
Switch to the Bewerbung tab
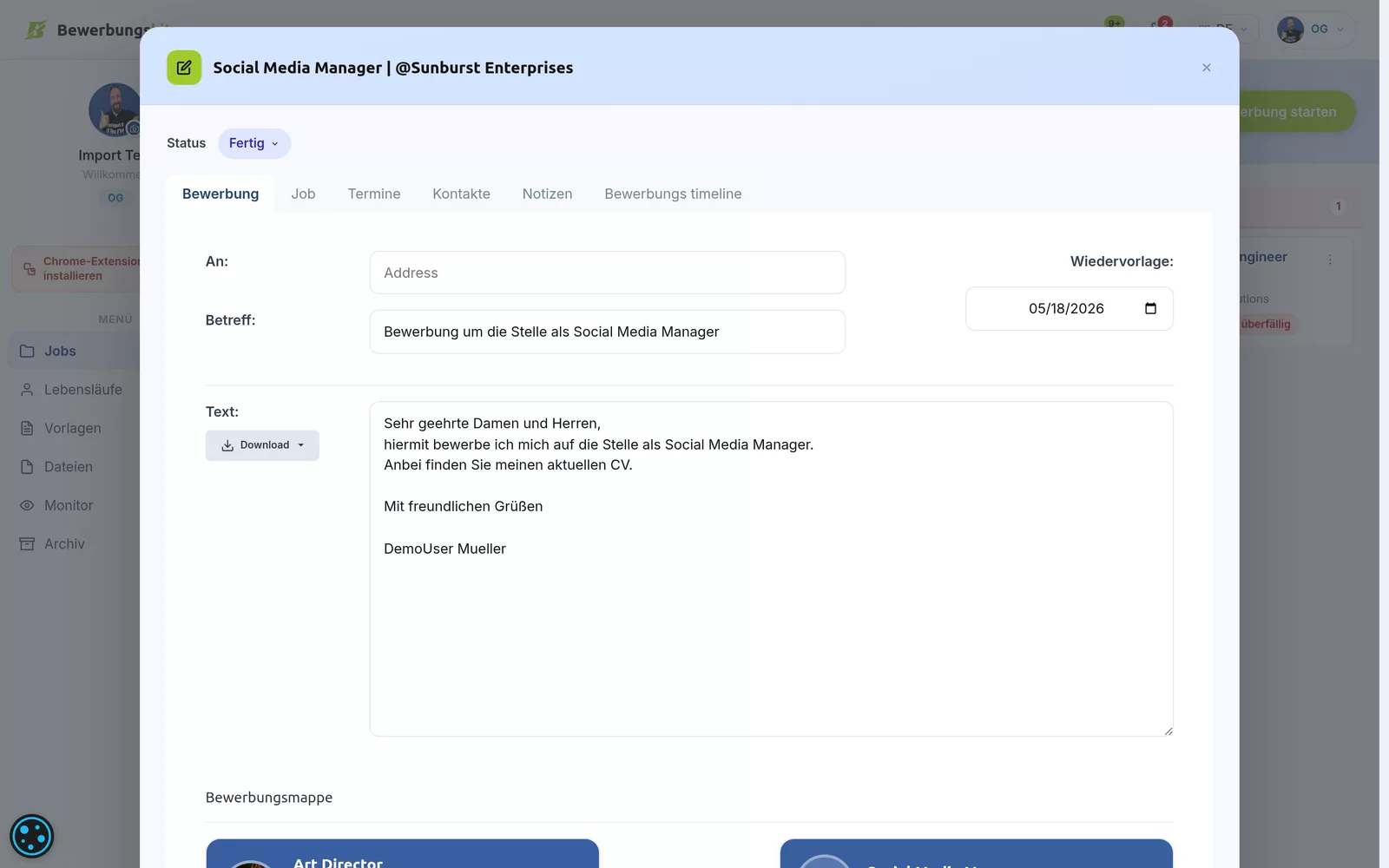point(221,194)
